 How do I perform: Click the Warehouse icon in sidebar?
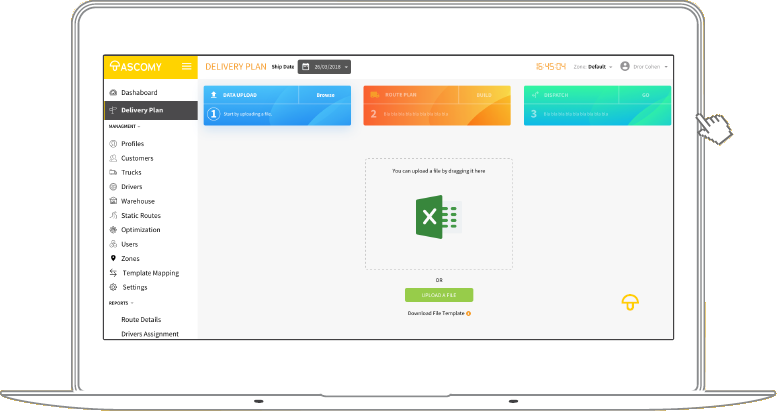pos(112,201)
